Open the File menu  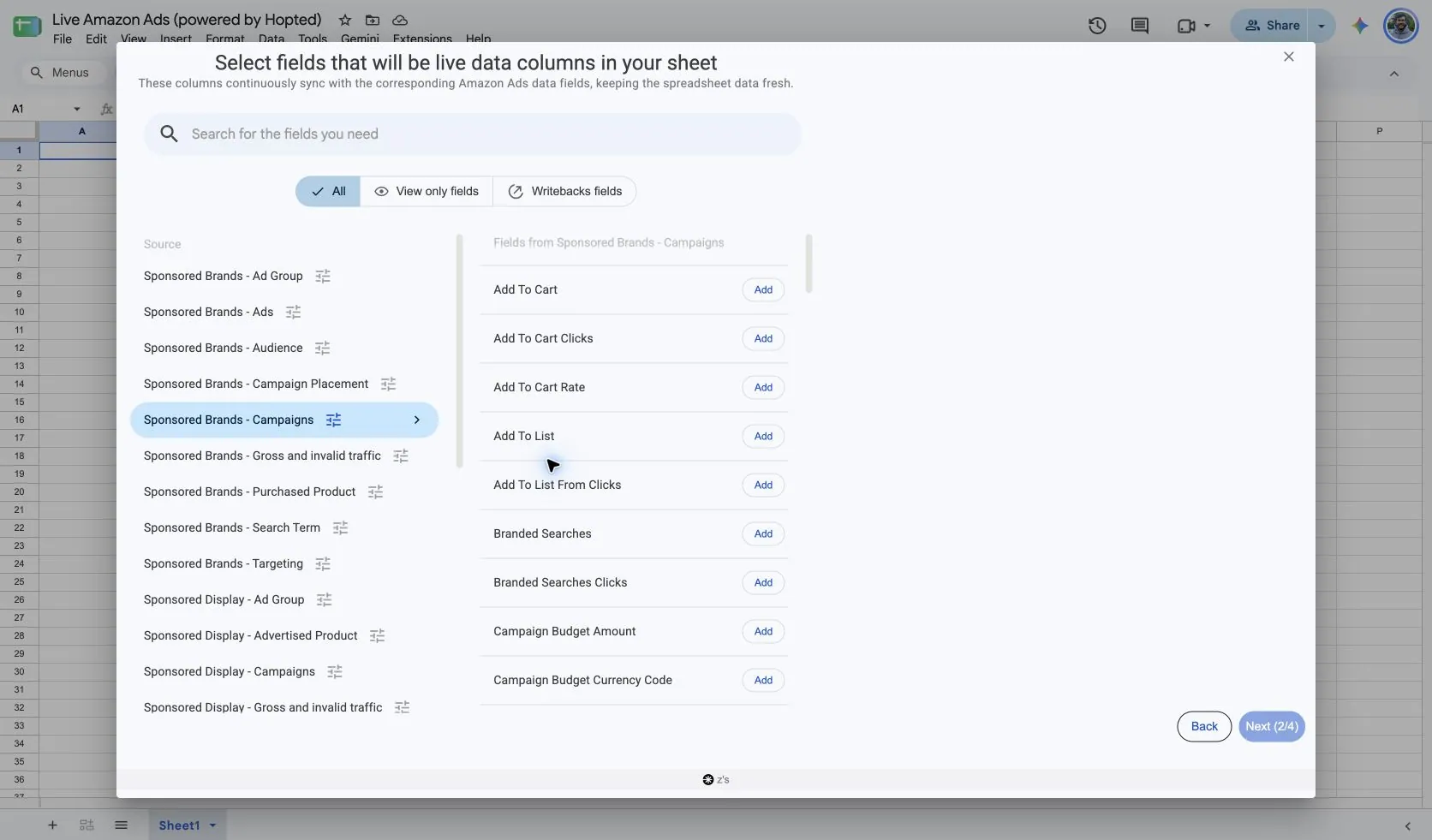tap(63, 39)
